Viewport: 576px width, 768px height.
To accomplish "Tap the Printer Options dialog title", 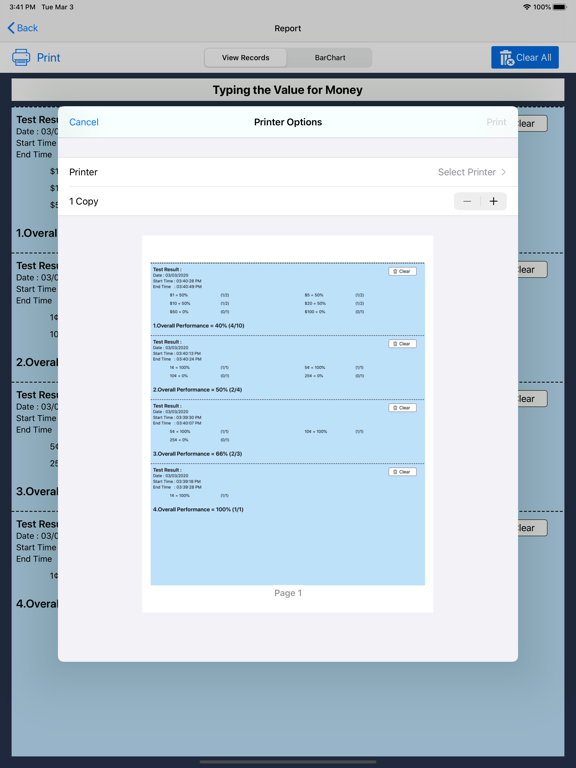I will [x=288, y=122].
